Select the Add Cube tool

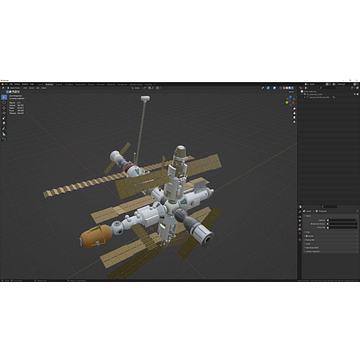[x=4, y=139]
